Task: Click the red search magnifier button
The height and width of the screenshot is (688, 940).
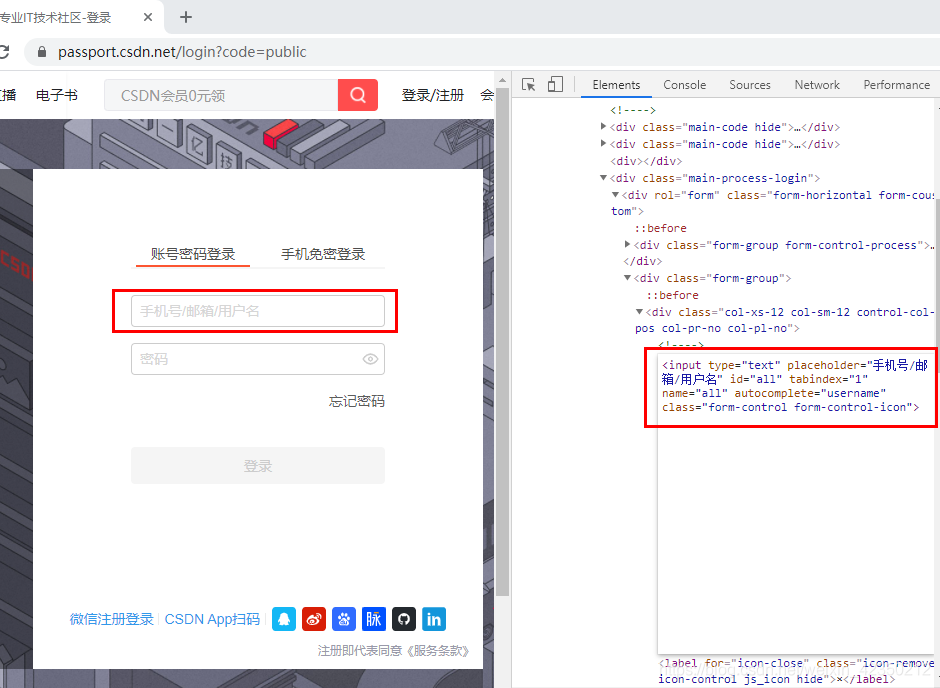Action: coord(357,94)
